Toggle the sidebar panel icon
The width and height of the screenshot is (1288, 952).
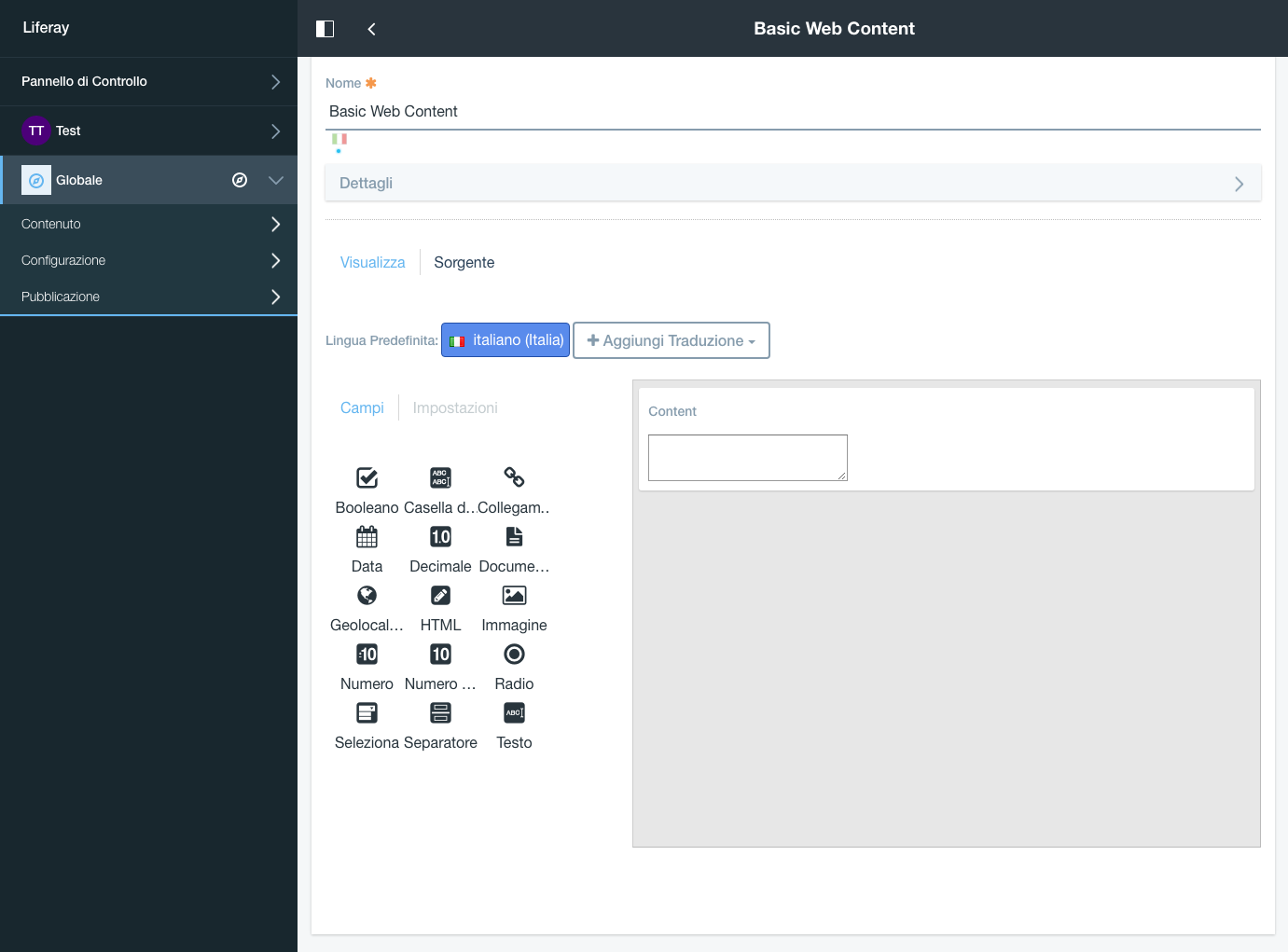pyautogui.click(x=325, y=29)
